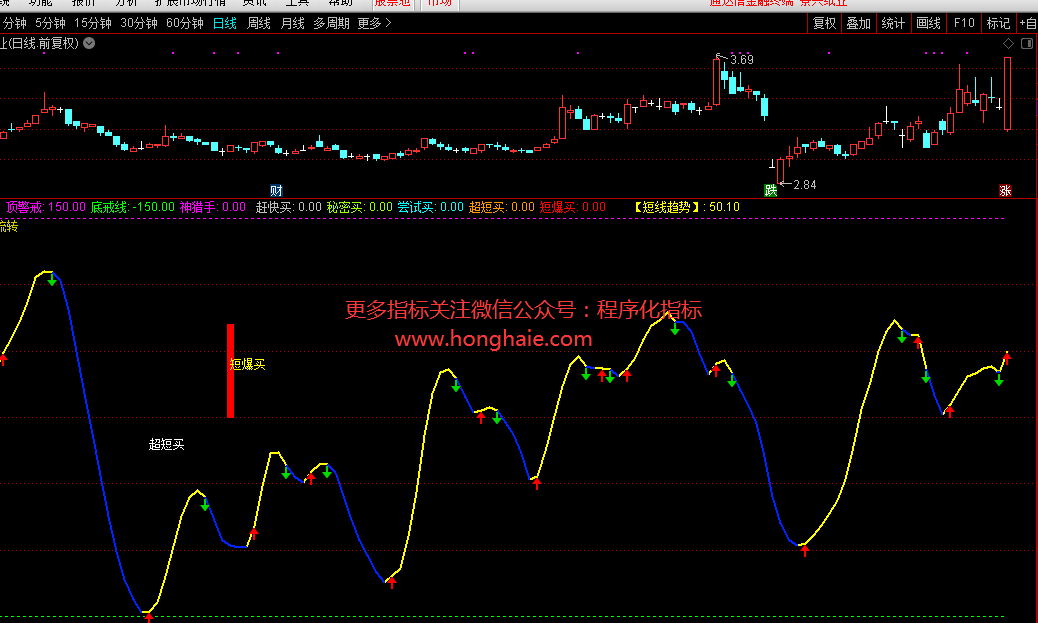Open the 统计 statistics tool
The height and width of the screenshot is (623, 1038).
click(893, 23)
